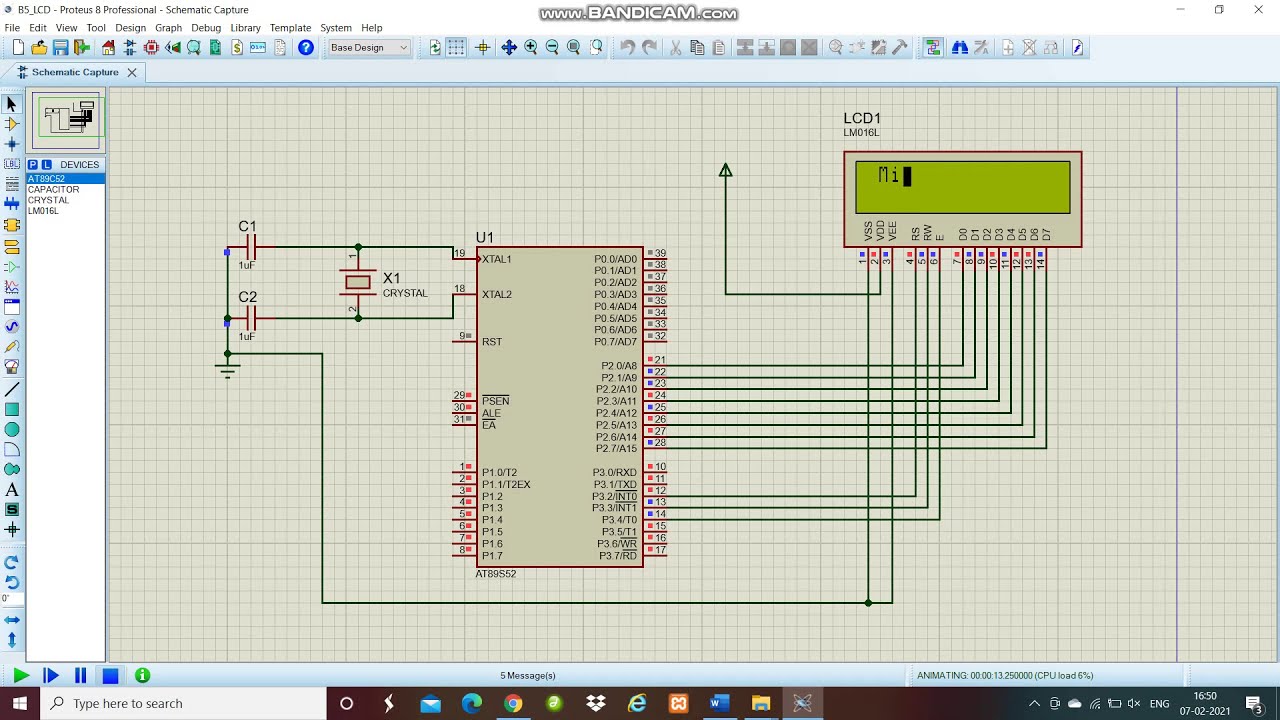The height and width of the screenshot is (720, 1280).
Task: Click the green info icon in status bar
Action: (x=143, y=676)
